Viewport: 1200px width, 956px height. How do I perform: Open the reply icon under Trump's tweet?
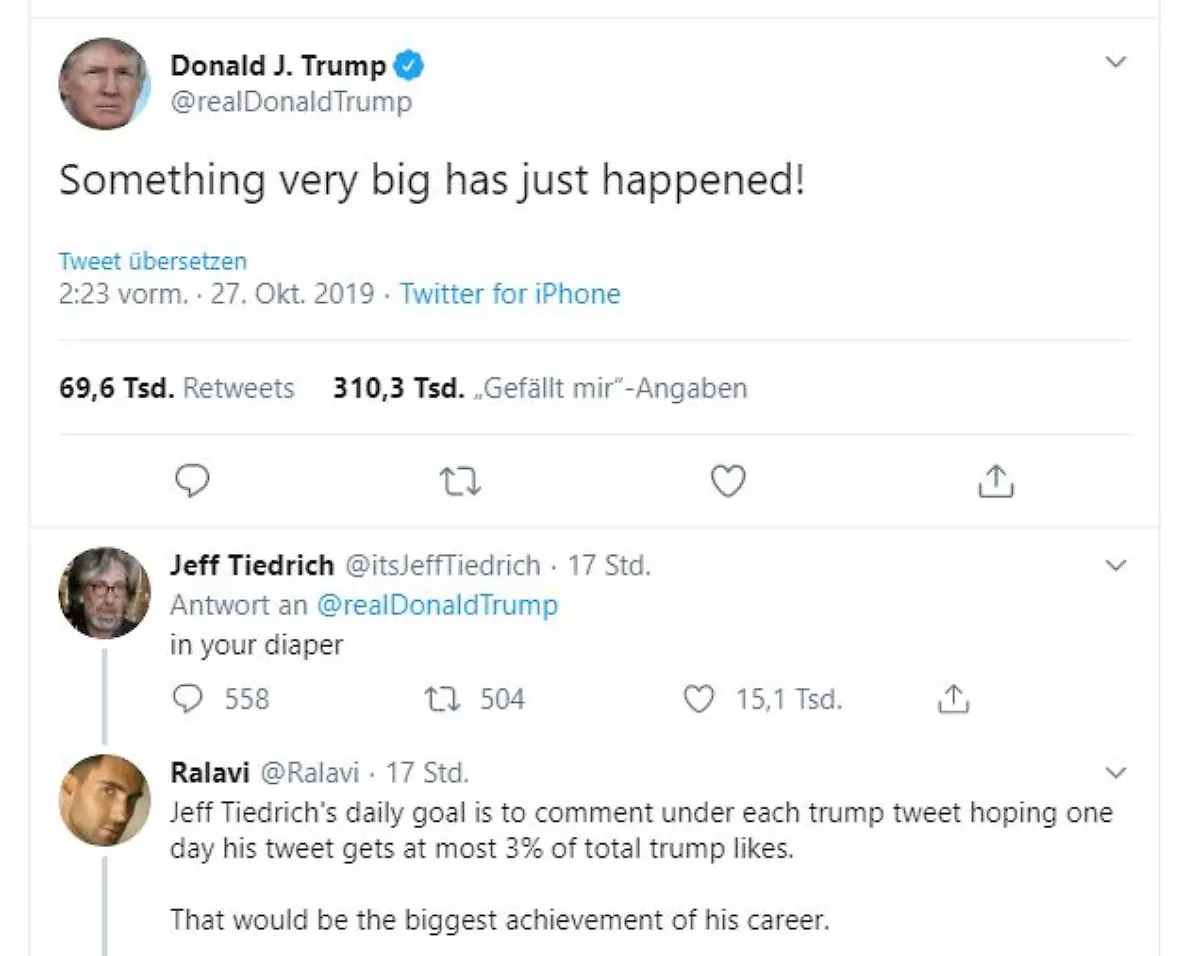pos(192,481)
